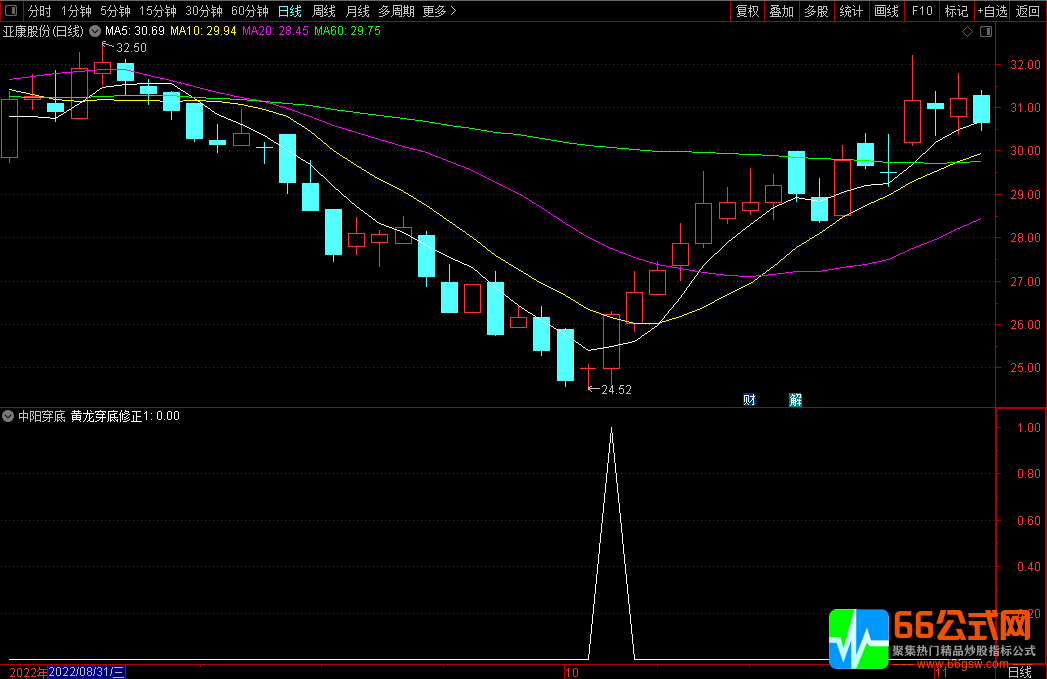1047x679 pixels.
Task: Select the 日线 period tab
Action: (x=290, y=11)
